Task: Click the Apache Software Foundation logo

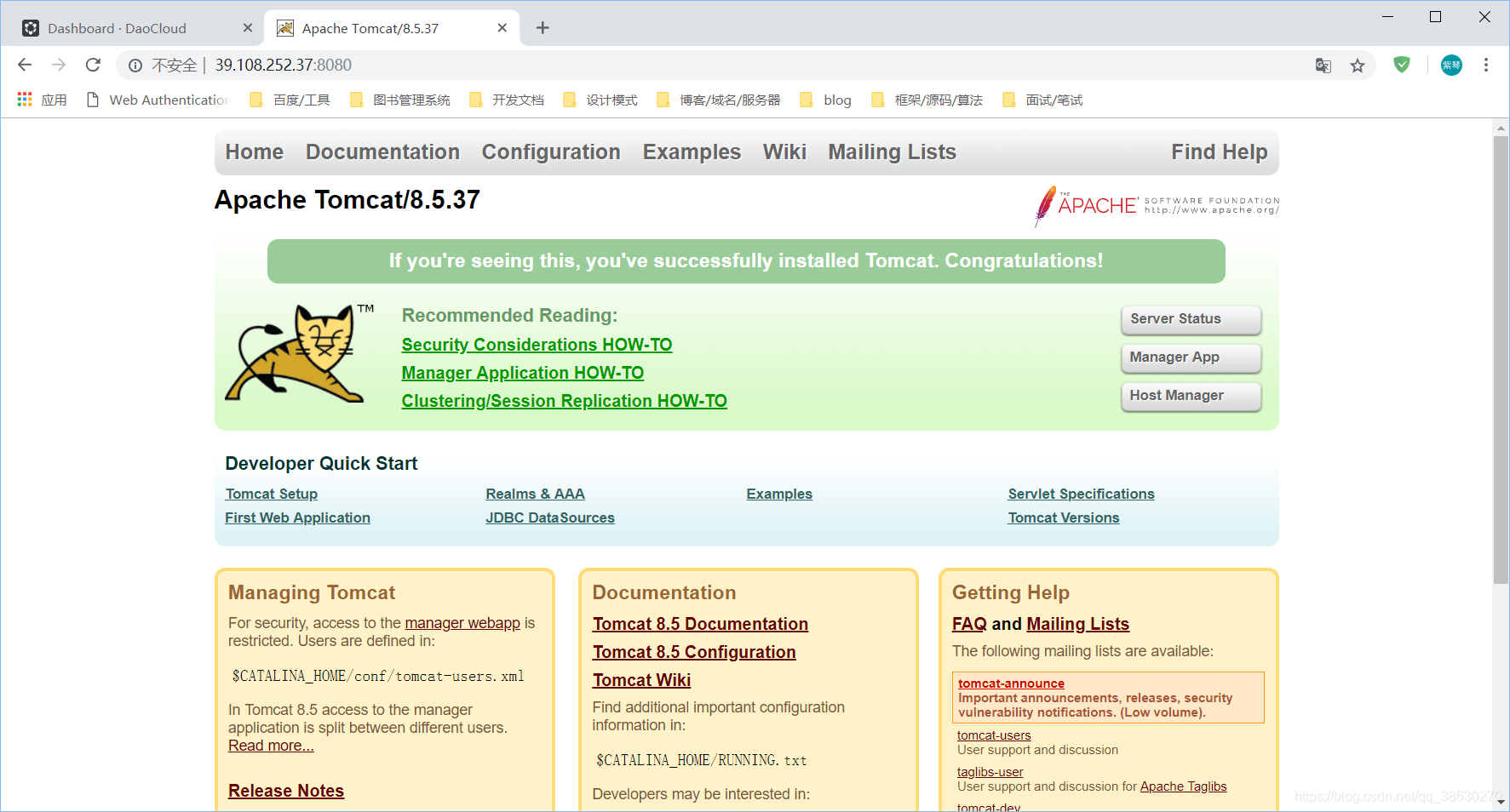Action: 1157,206
